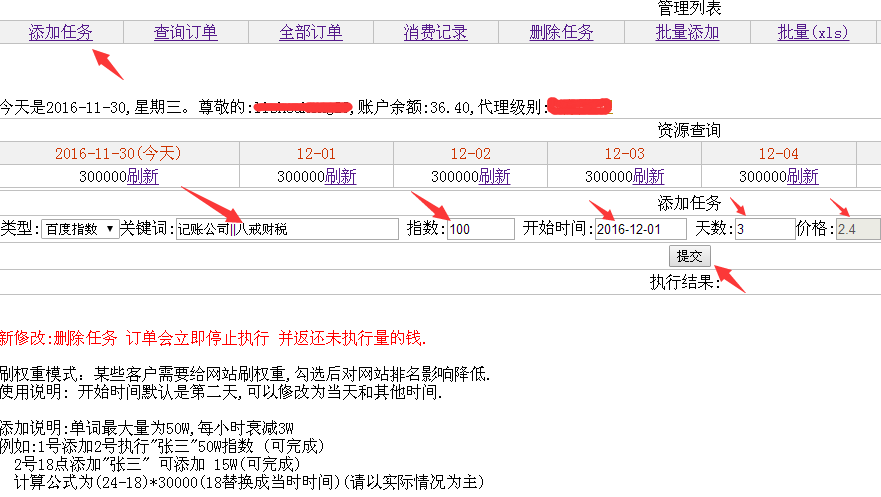Click the 管理列表 heading
The width and height of the screenshot is (881, 497).
pos(689,8)
